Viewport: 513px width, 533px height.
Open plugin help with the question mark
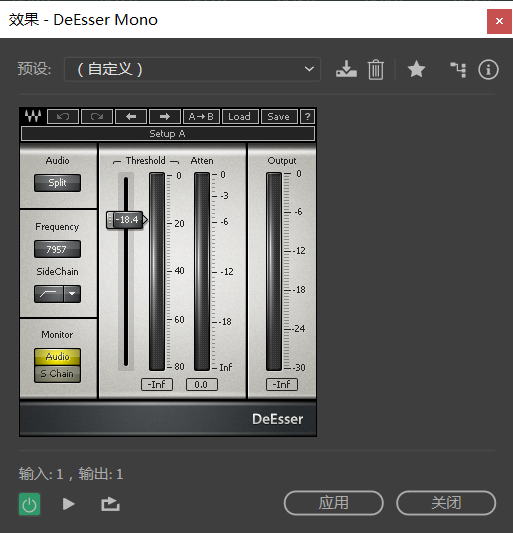307,117
